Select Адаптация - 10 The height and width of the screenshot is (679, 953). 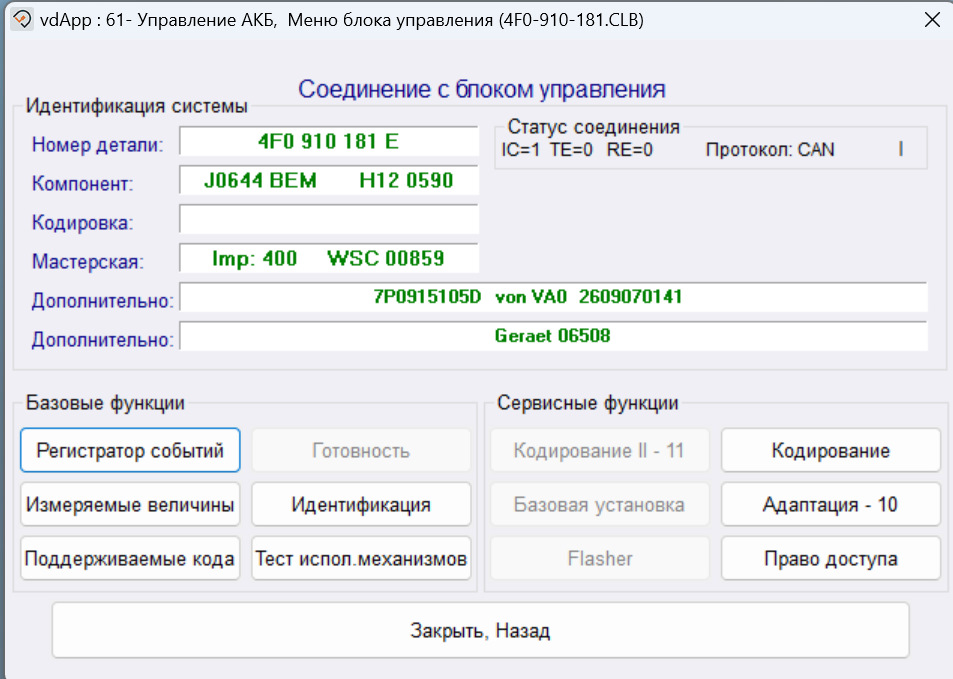click(x=830, y=504)
